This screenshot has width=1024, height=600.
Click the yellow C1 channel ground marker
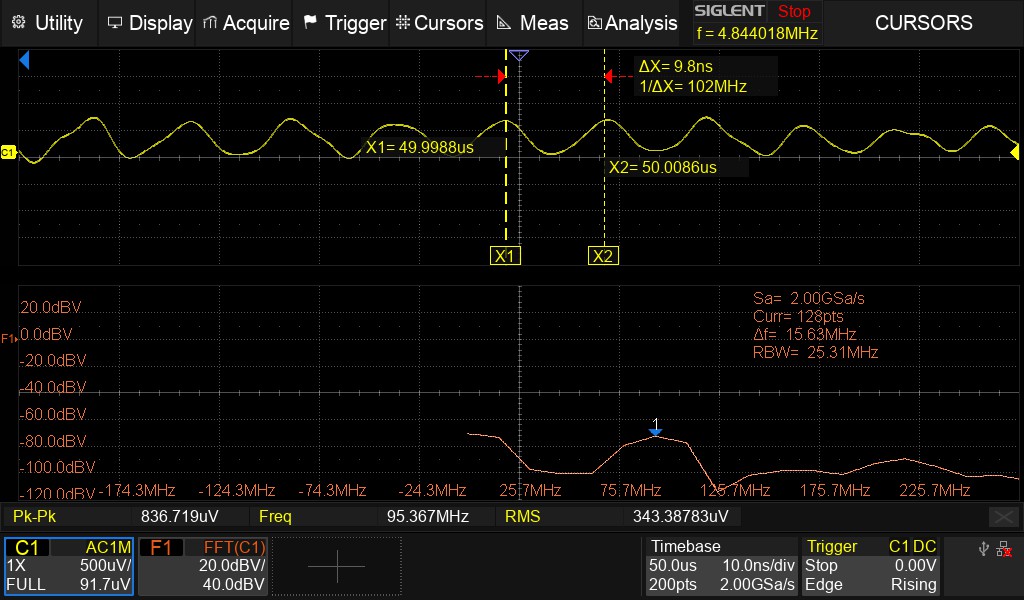(8, 152)
